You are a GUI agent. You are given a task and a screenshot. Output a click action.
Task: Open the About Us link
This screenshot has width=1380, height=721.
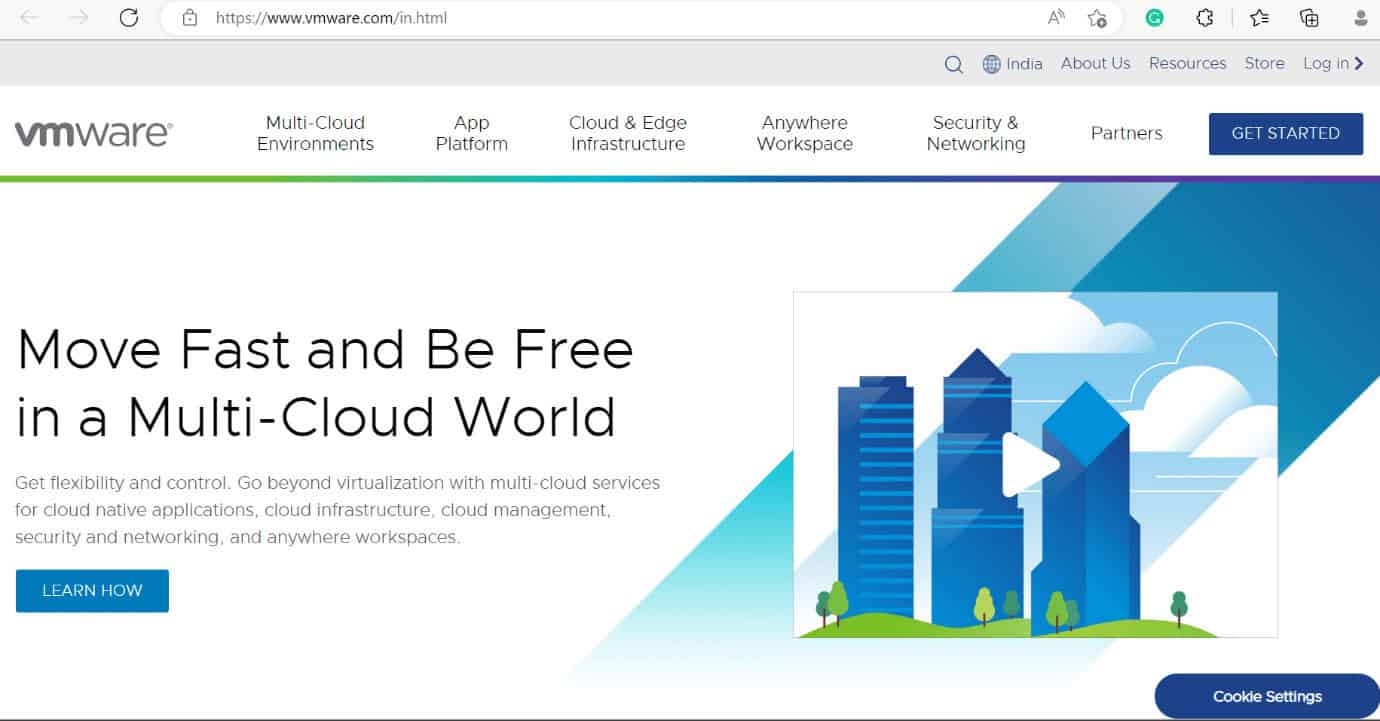click(x=1095, y=63)
